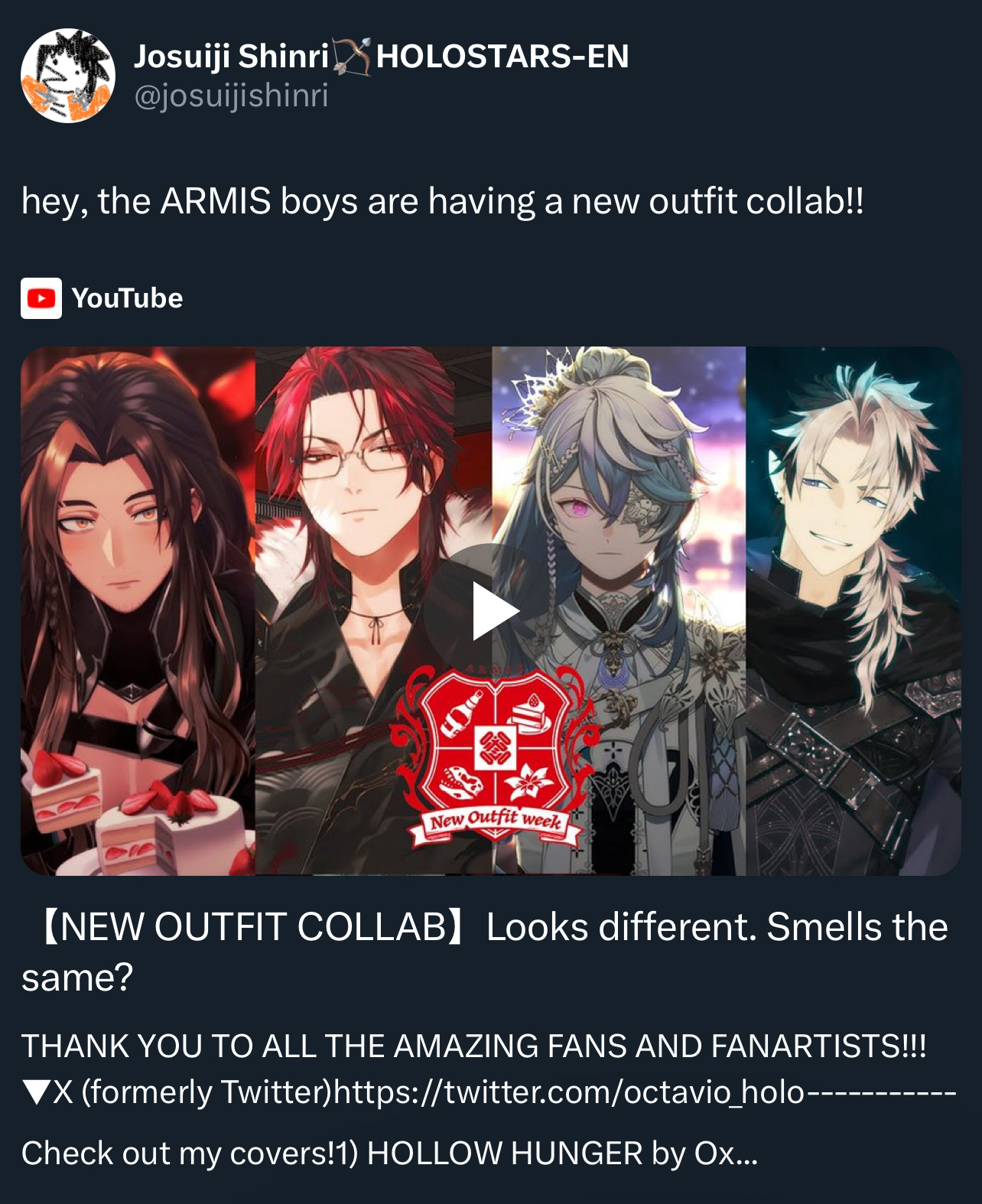Click the blonde smiling character panel
Viewport: 982px width, 1204px height.
tap(853, 610)
